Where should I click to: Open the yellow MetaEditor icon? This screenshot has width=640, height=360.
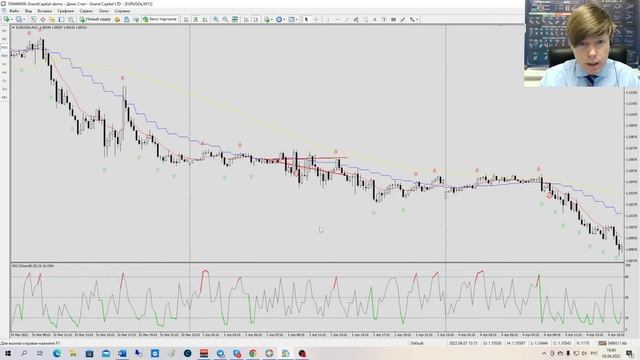117,19
